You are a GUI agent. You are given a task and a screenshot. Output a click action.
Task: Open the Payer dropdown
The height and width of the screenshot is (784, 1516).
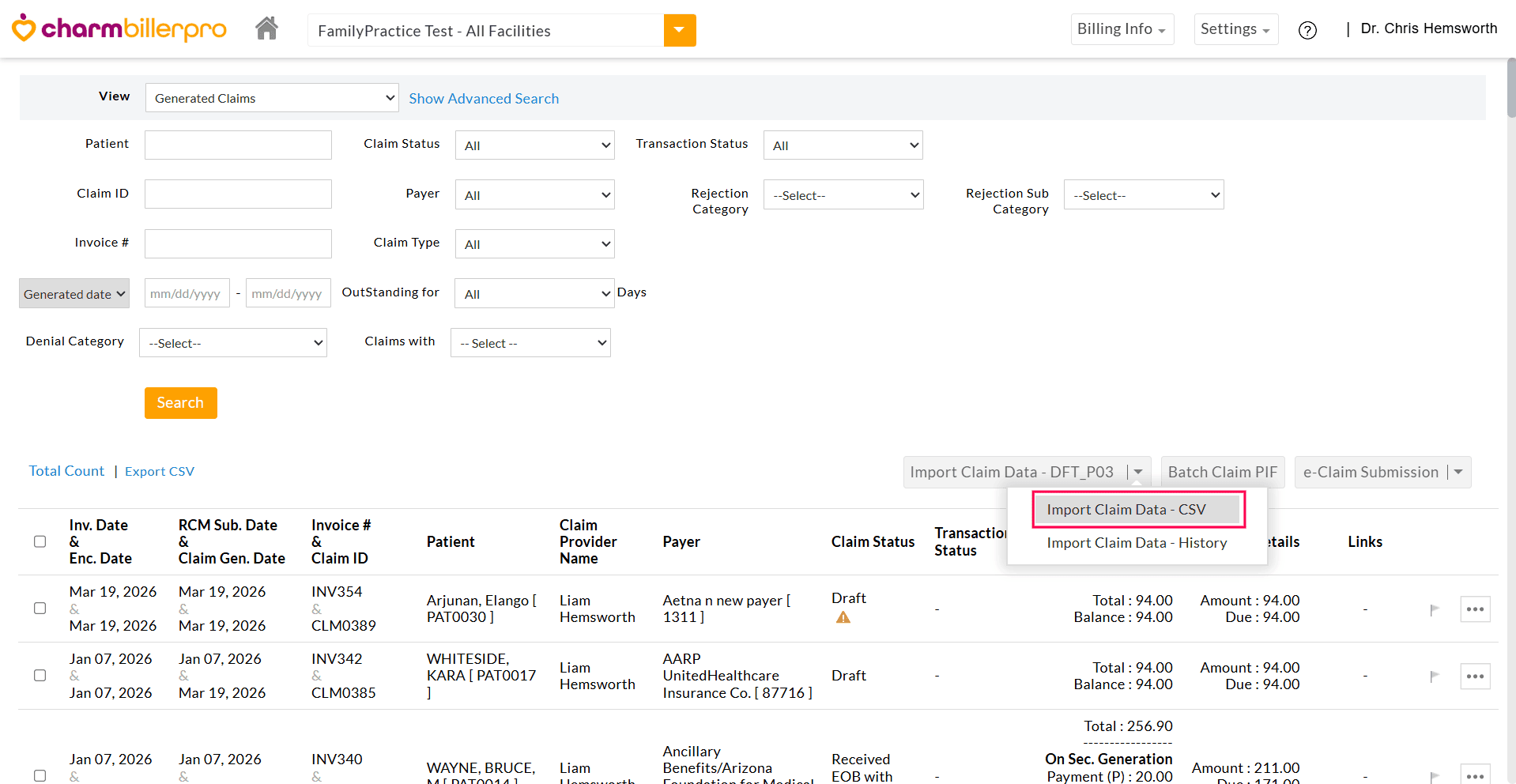[x=535, y=195]
